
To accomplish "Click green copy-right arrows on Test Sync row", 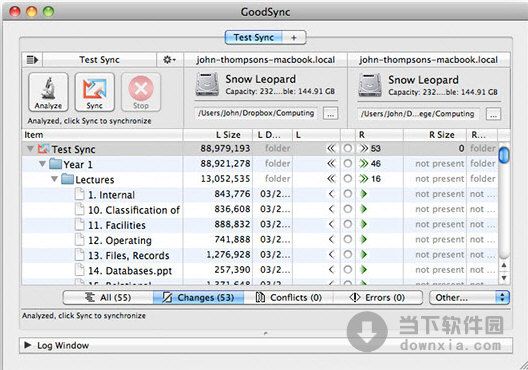I will point(364,148).
